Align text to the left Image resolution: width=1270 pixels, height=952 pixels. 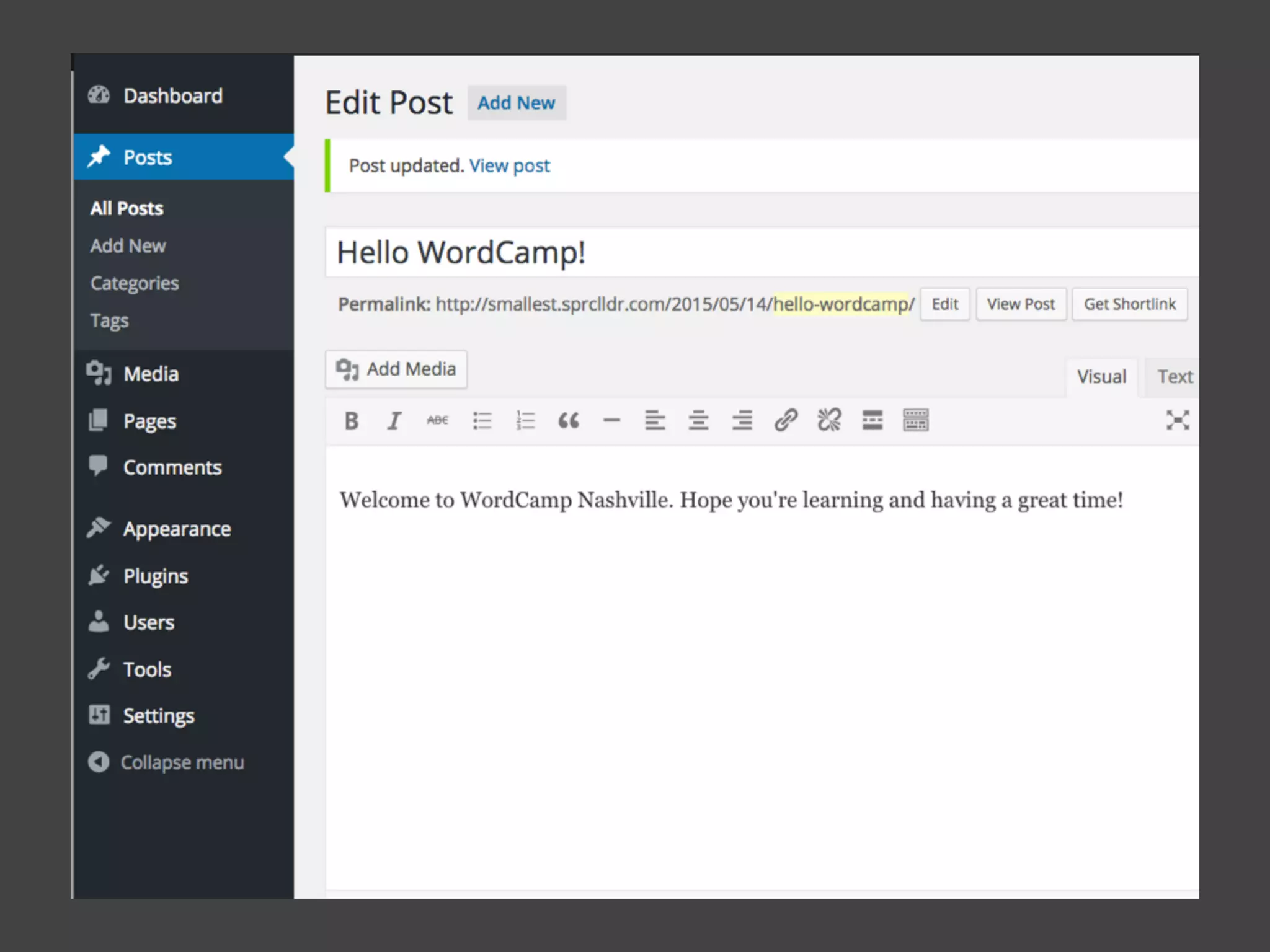[x=655, y=421]
